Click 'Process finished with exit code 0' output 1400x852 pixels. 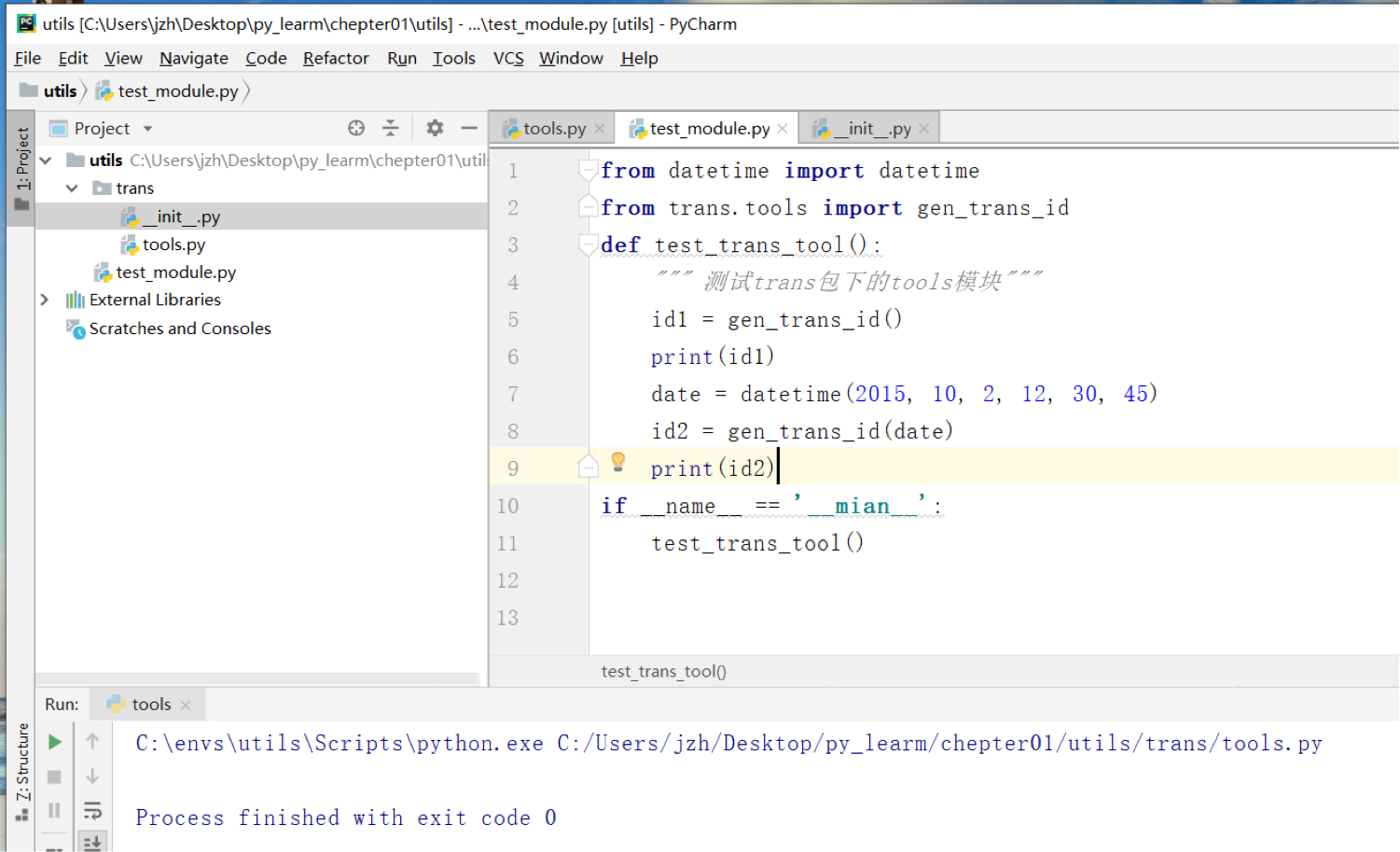[346, 818]
